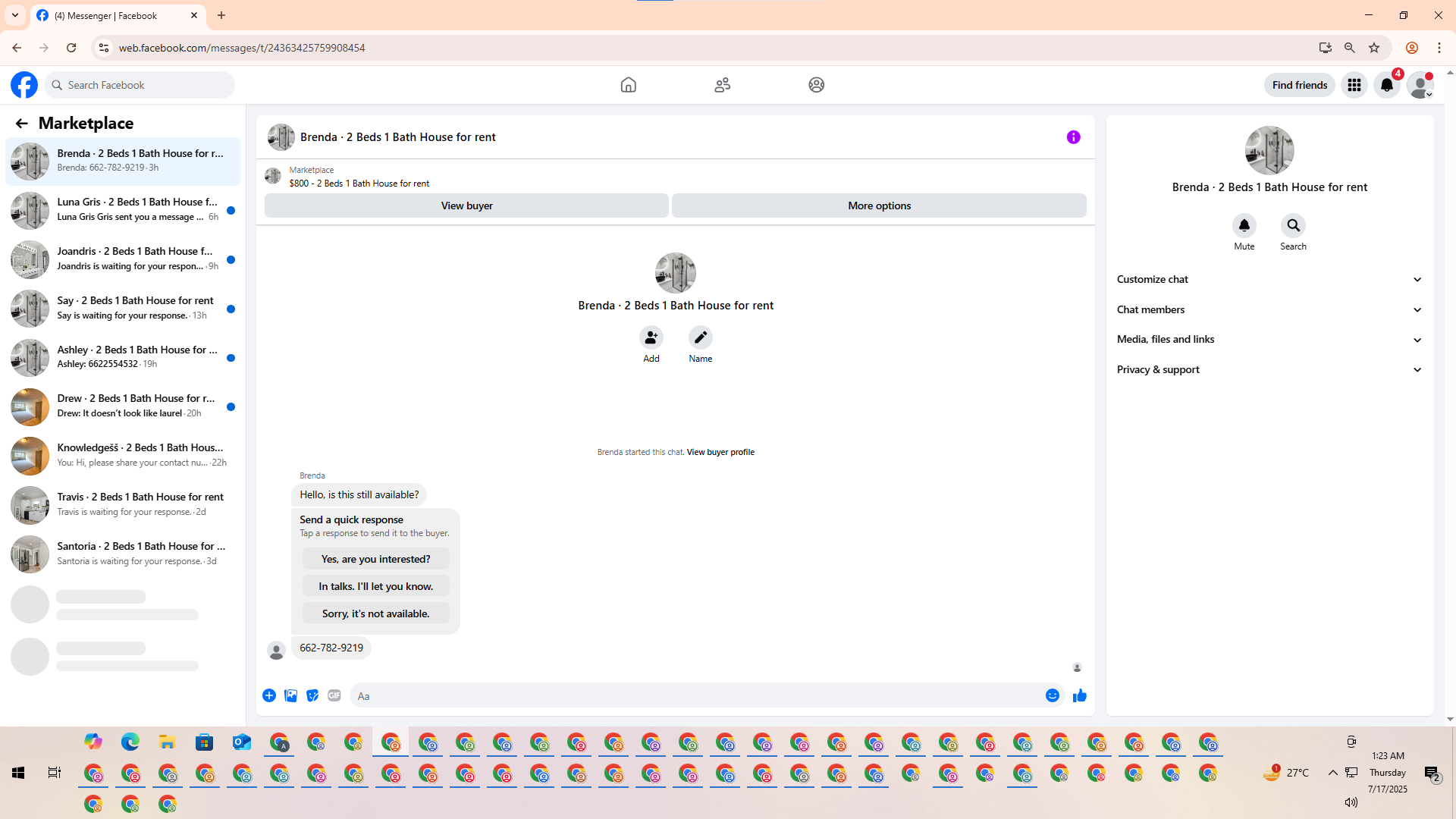
Task: Open the weather widget showing 27°C
Action: click(1286, 773)
